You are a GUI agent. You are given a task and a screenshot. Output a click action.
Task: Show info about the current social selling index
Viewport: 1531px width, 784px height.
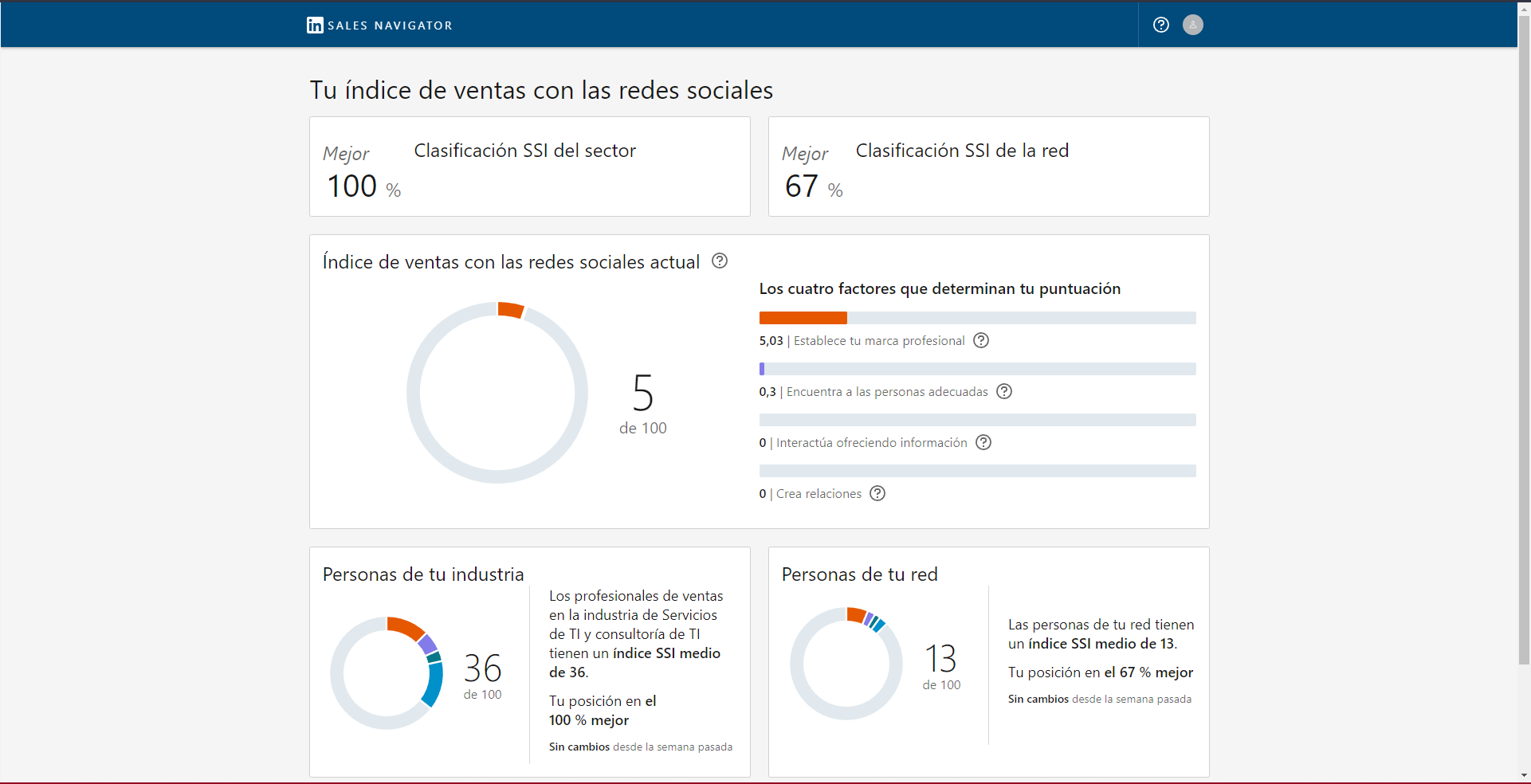pos(720,261)
